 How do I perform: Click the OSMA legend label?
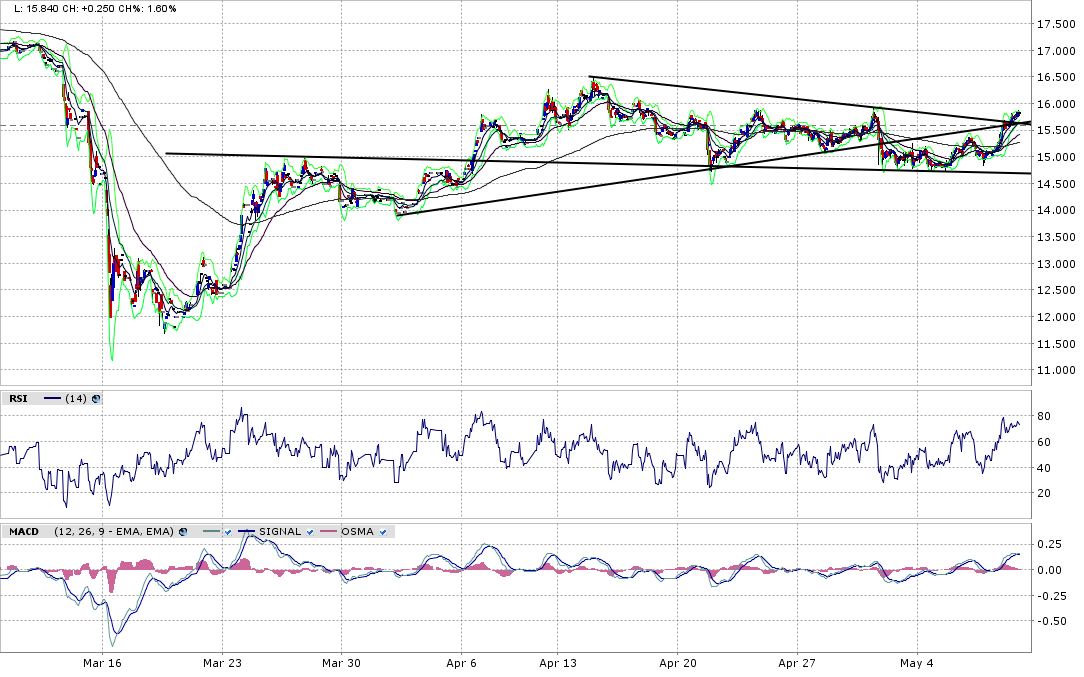[357, 531]
